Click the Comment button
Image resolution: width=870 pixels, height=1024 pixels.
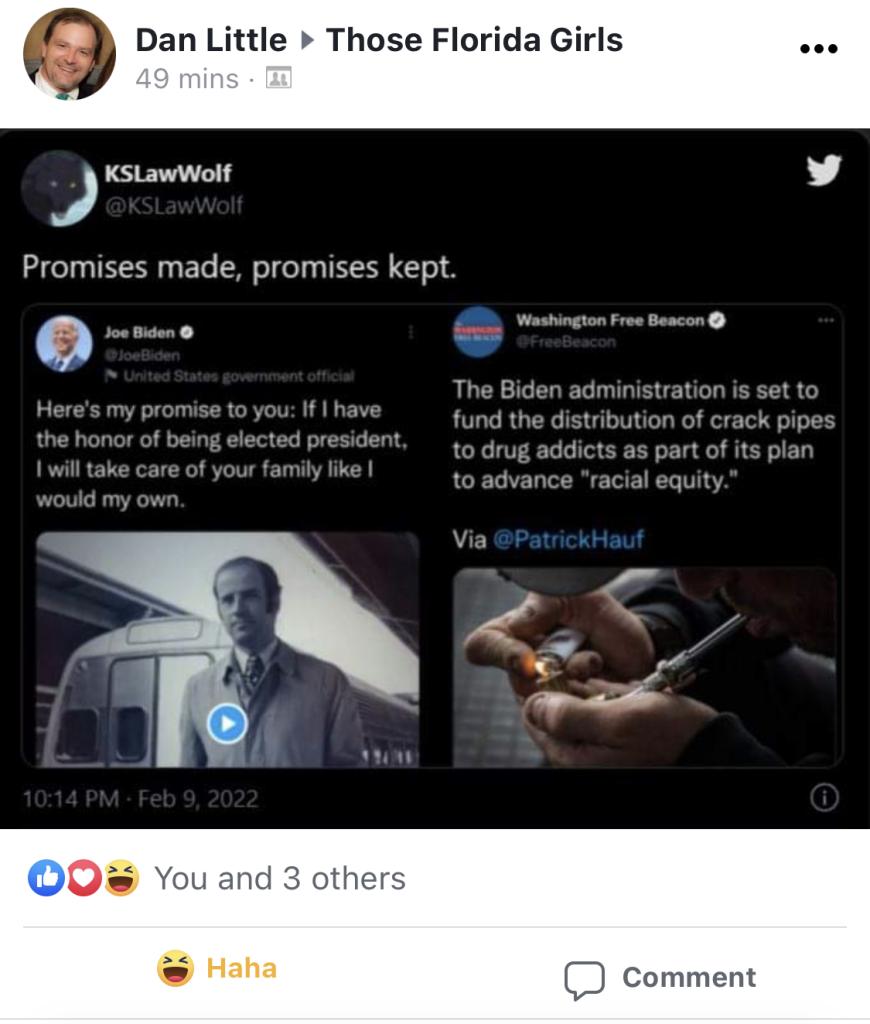tap(660, 978)
